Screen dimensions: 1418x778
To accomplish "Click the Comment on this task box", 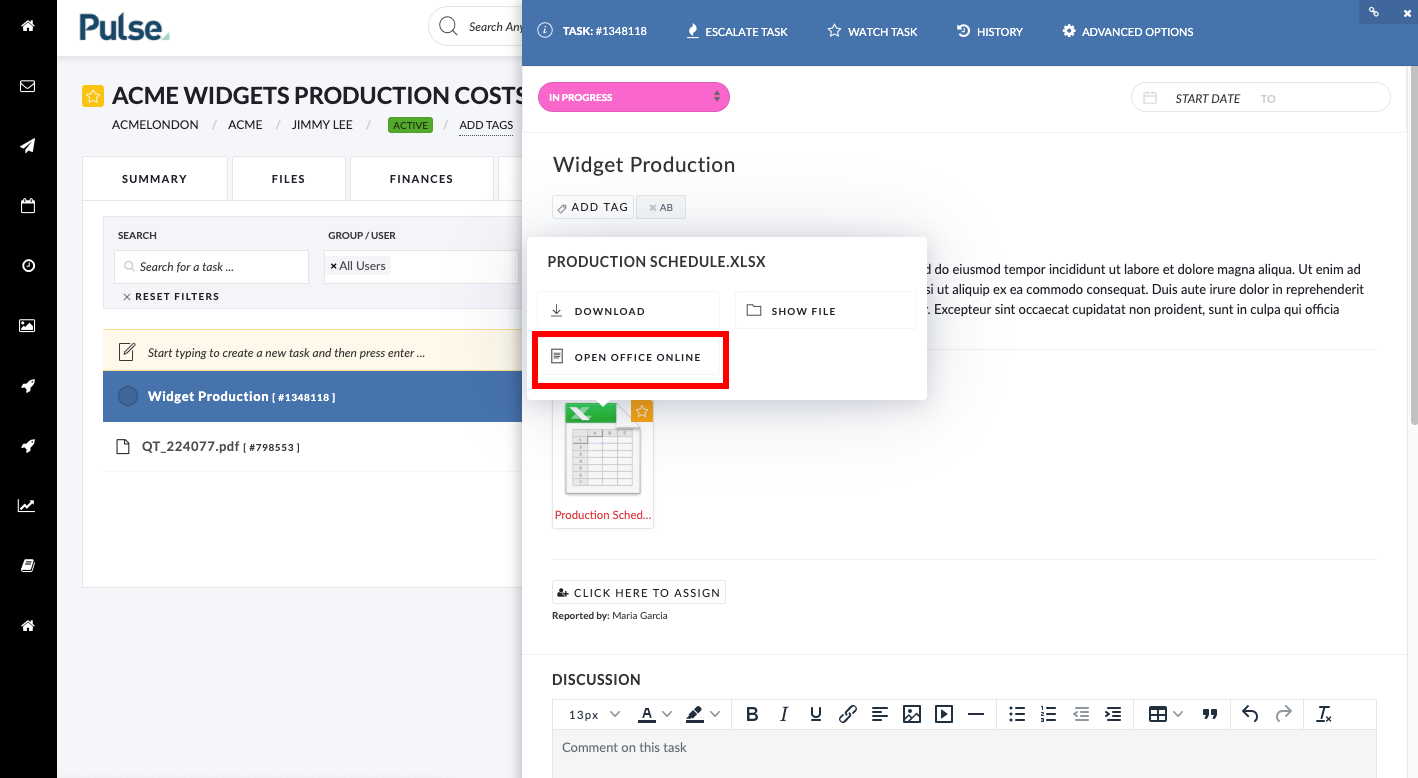I will click(x=964, y=754).
